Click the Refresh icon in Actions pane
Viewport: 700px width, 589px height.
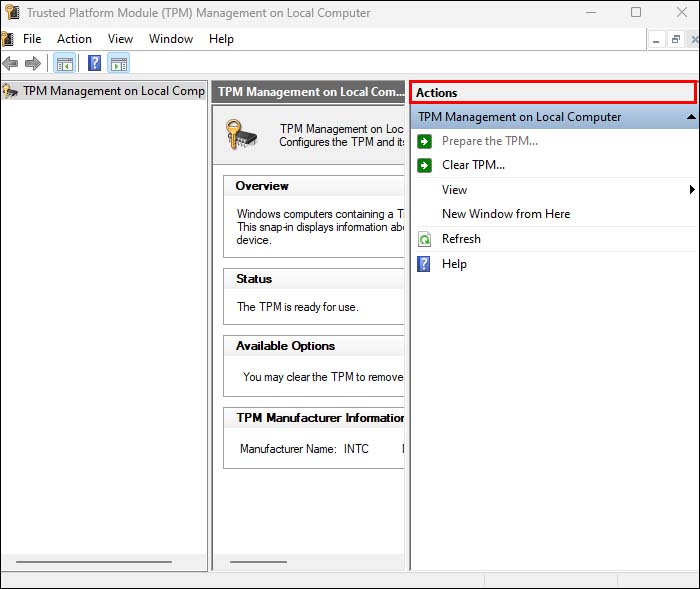(424, 239)
